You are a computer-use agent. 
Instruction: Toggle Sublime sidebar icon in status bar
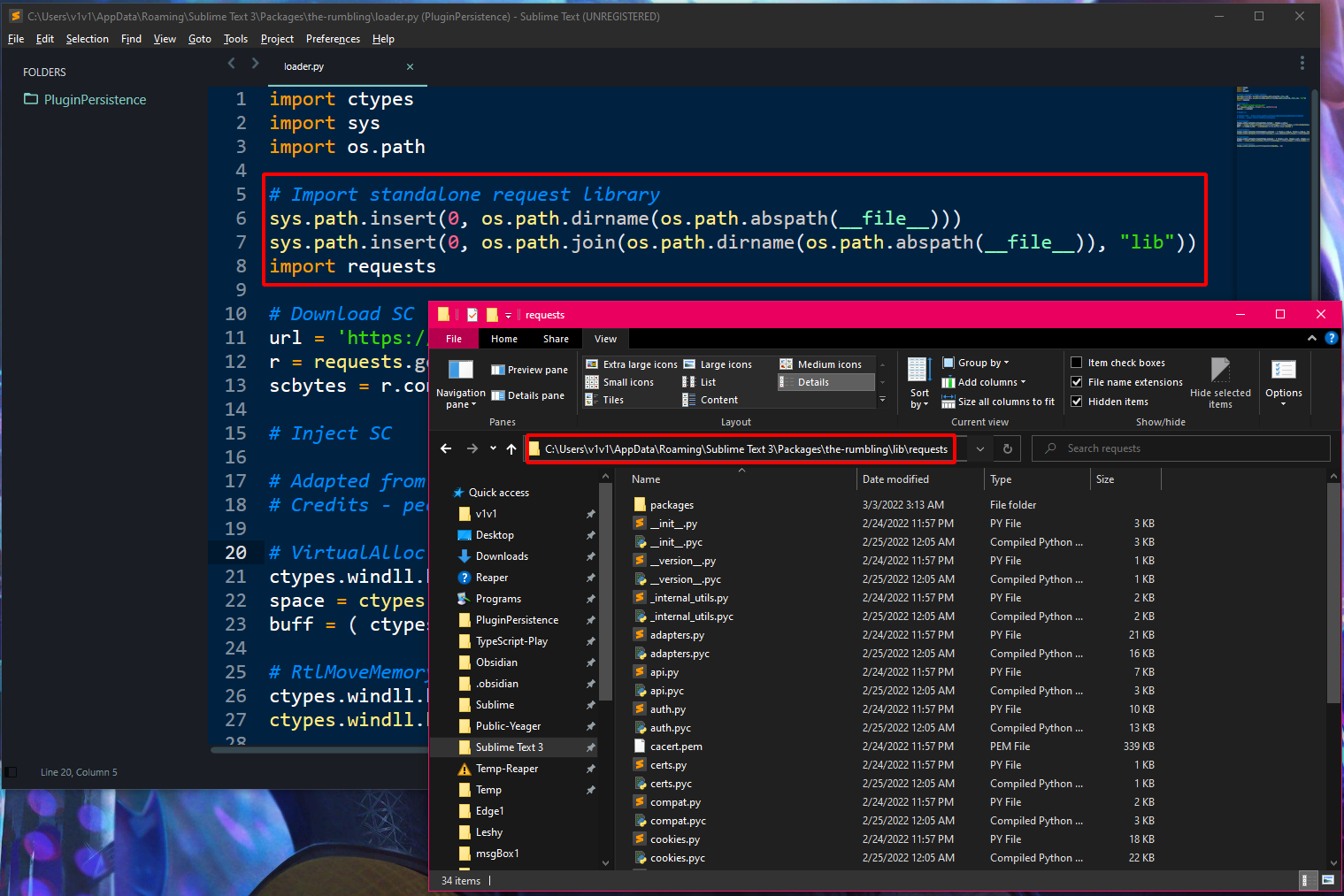[11, 772]
